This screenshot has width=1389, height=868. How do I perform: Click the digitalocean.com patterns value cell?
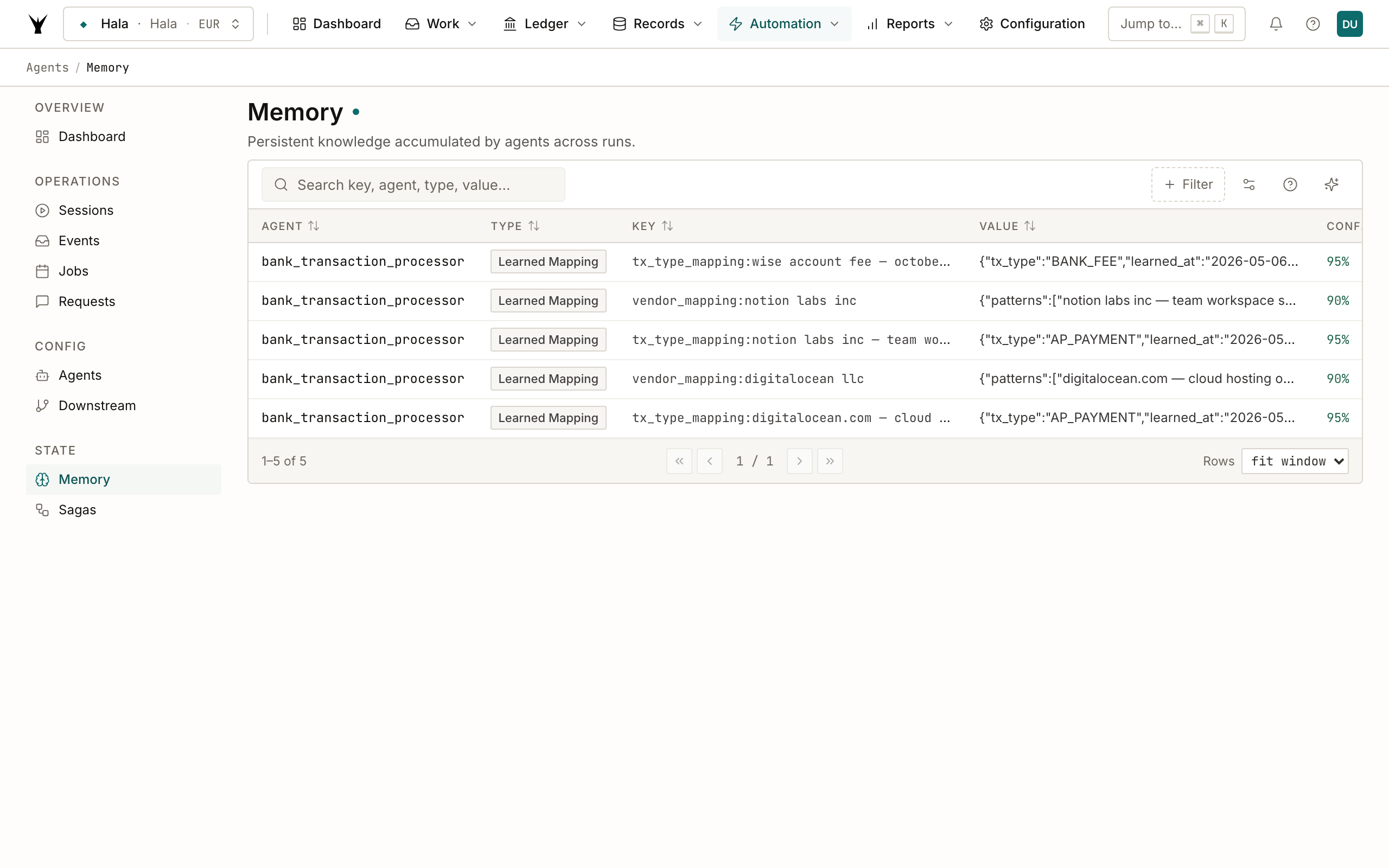coord(1137,379)
